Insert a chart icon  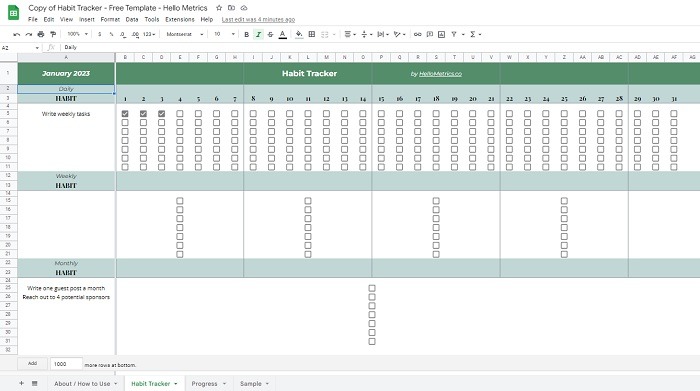442,34
